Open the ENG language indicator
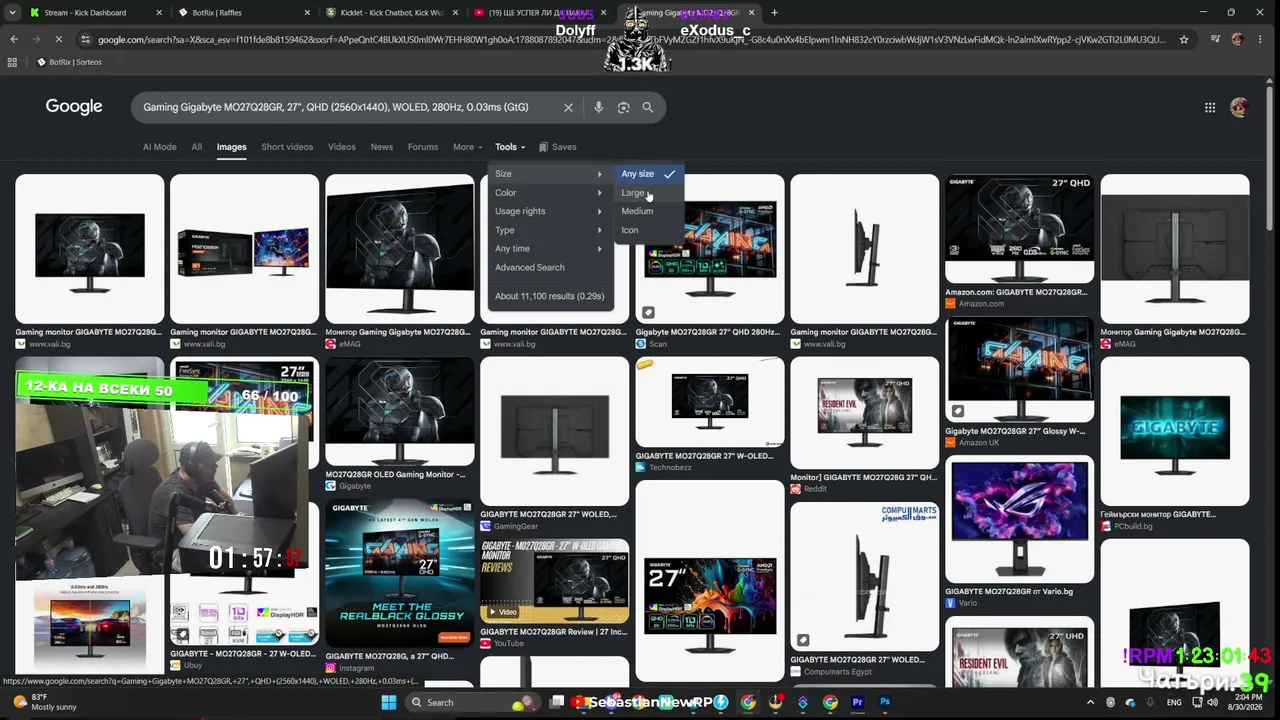The height and width of the screenshot is (720, 1280). [1174, 702]
